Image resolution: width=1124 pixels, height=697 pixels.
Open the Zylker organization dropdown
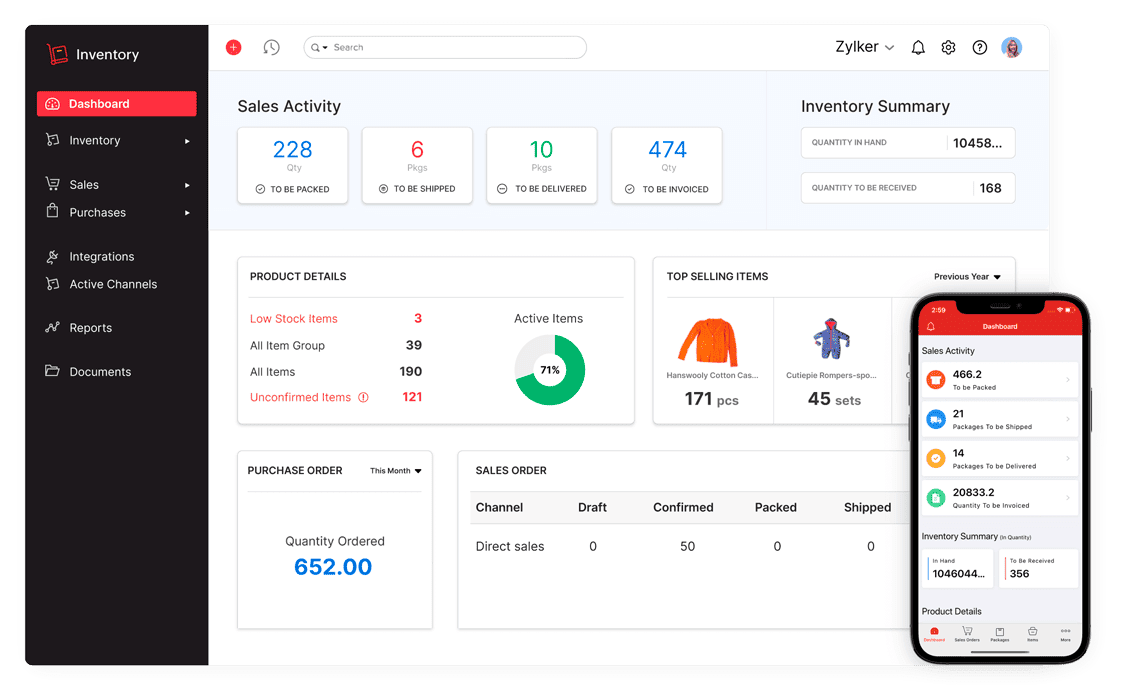(x=863, y=47)
